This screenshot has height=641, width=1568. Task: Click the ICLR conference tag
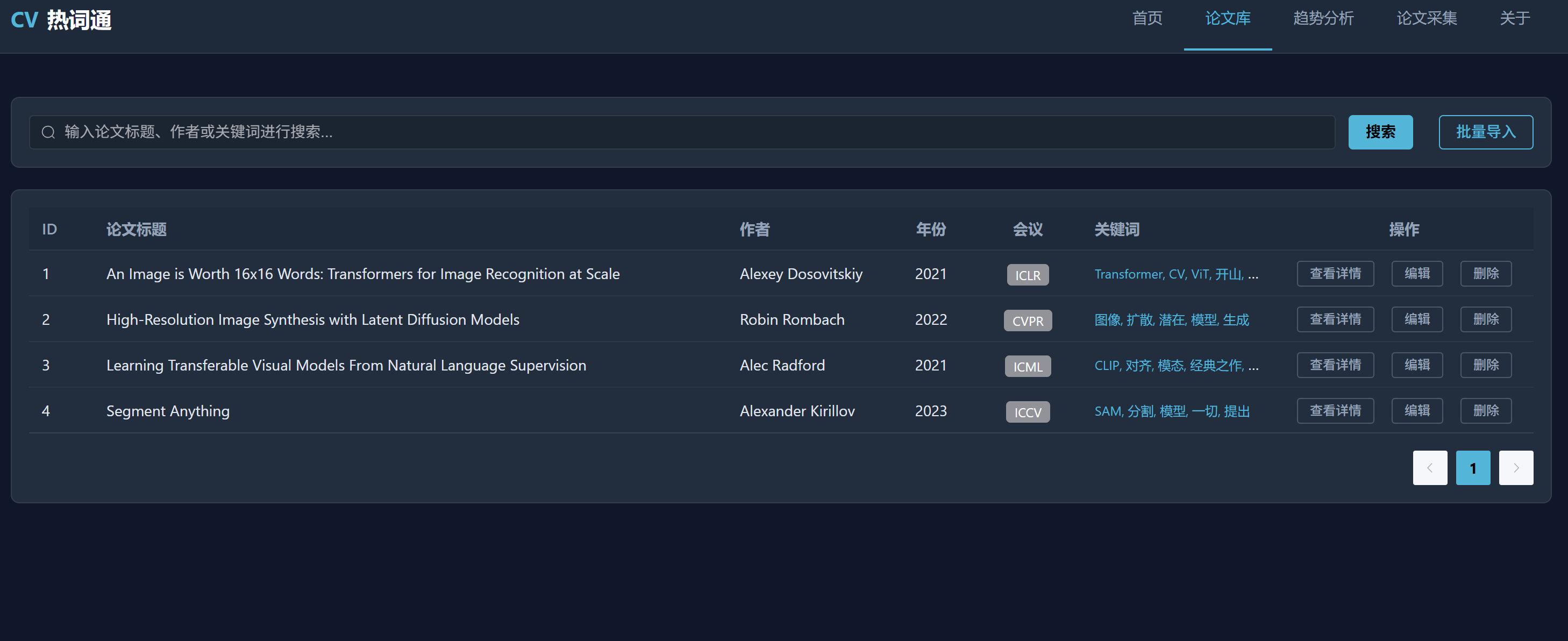tap(1028, 275)
